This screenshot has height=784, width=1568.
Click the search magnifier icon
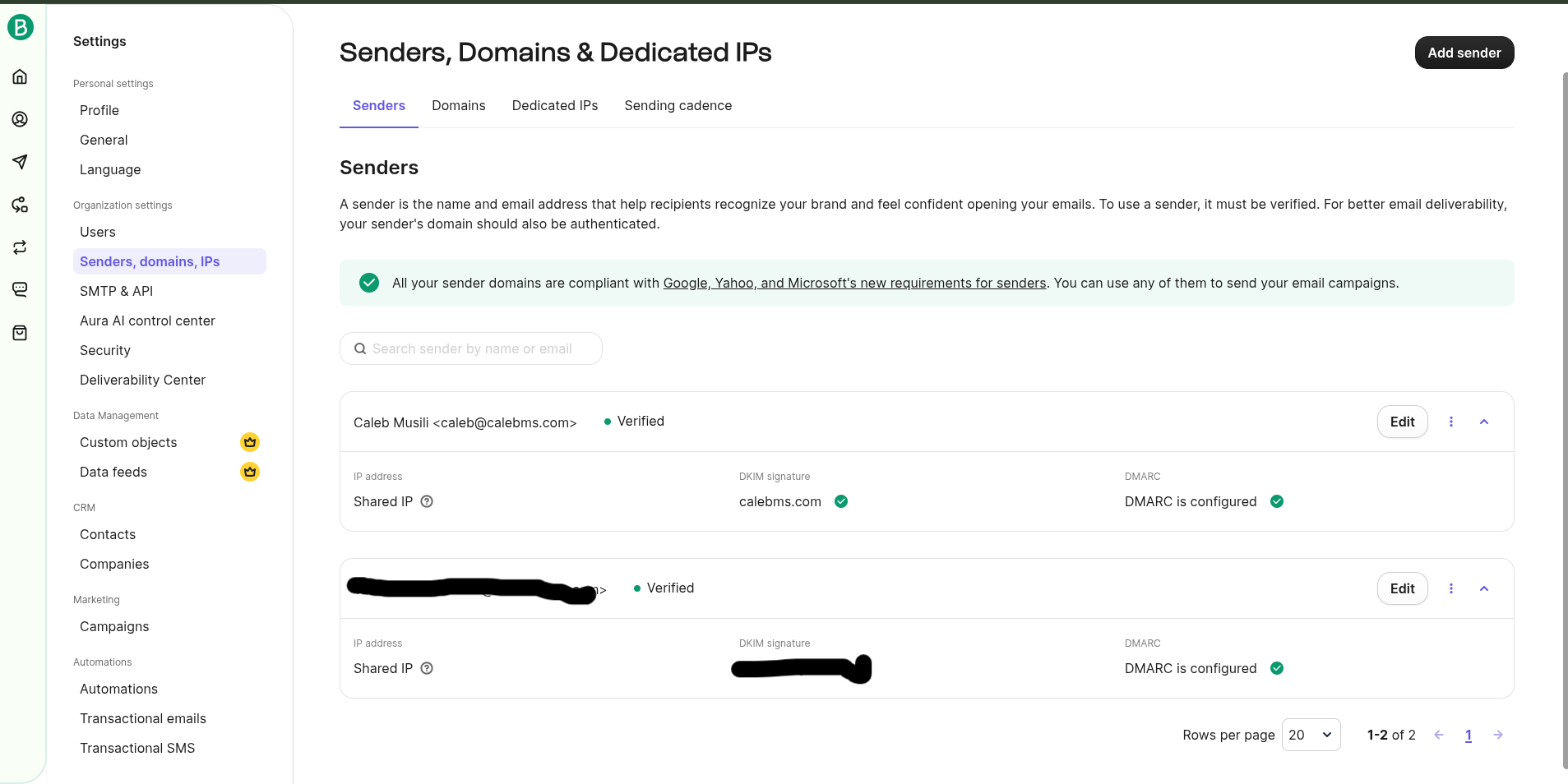360,348
